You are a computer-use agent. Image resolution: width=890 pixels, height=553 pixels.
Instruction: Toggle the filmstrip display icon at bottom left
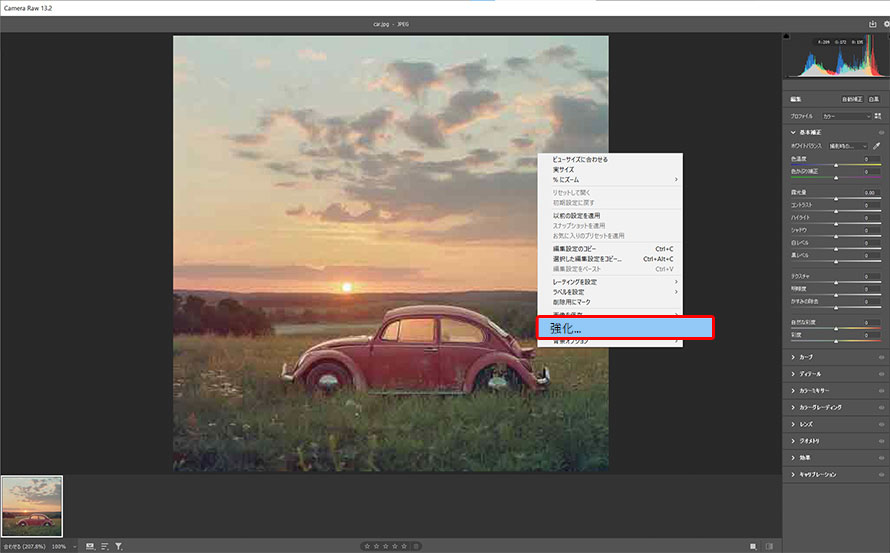(x=90, y=547)
